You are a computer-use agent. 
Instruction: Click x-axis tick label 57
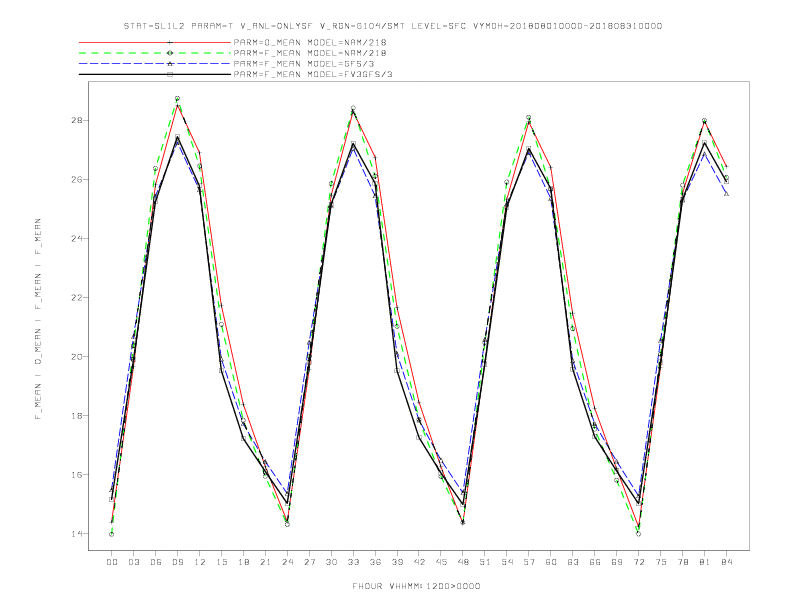pyautogui.click(x=529, y=562)
